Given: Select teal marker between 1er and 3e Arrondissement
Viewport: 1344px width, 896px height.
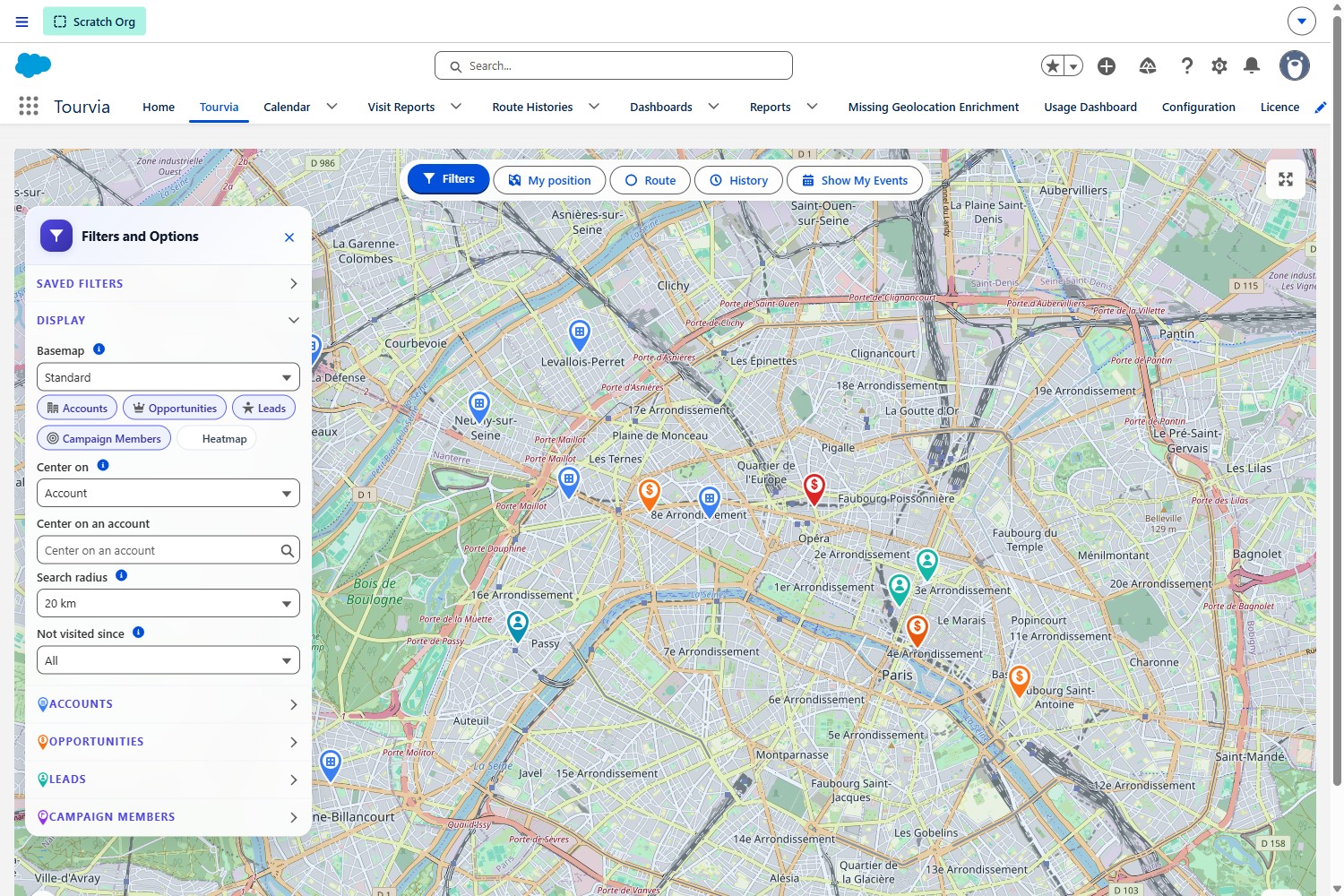Looking at the screenshot, I should point(899,589).
